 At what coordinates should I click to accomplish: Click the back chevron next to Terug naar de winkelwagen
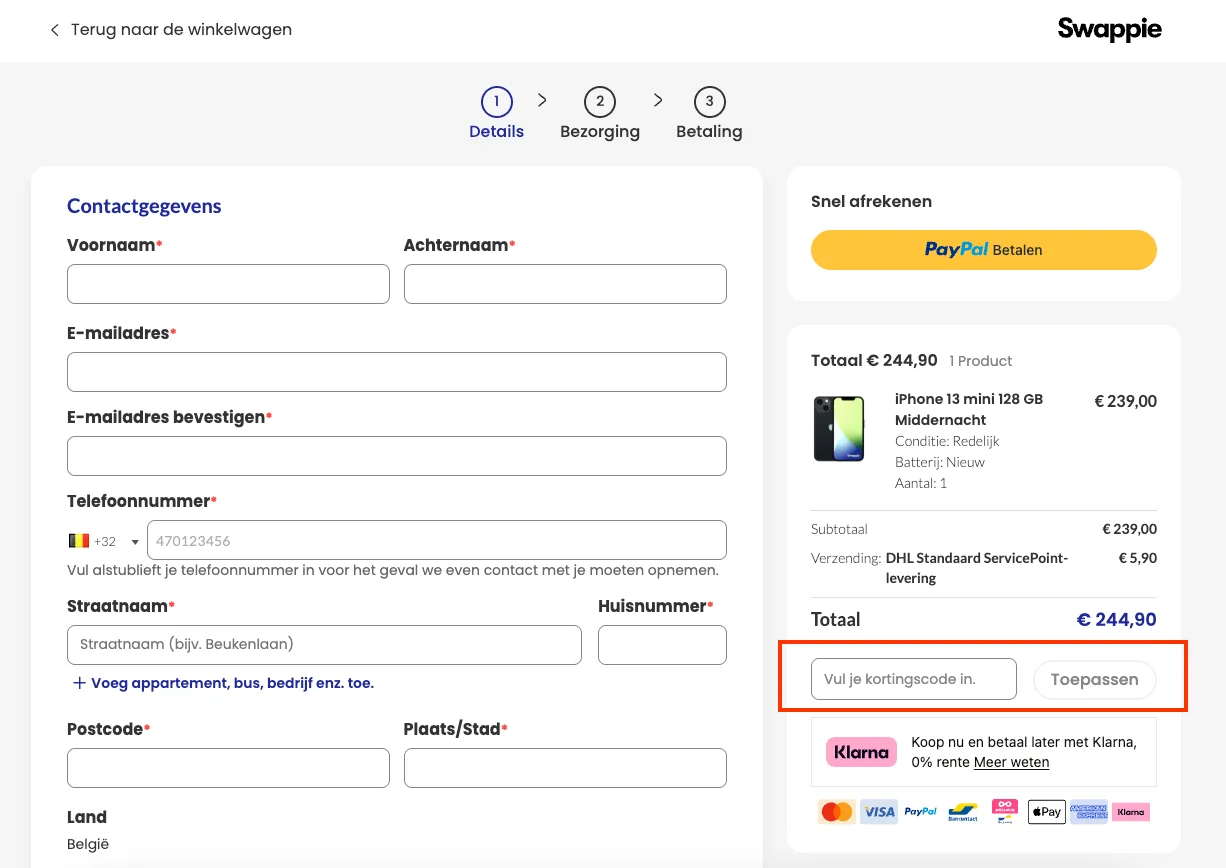[55, 30]
